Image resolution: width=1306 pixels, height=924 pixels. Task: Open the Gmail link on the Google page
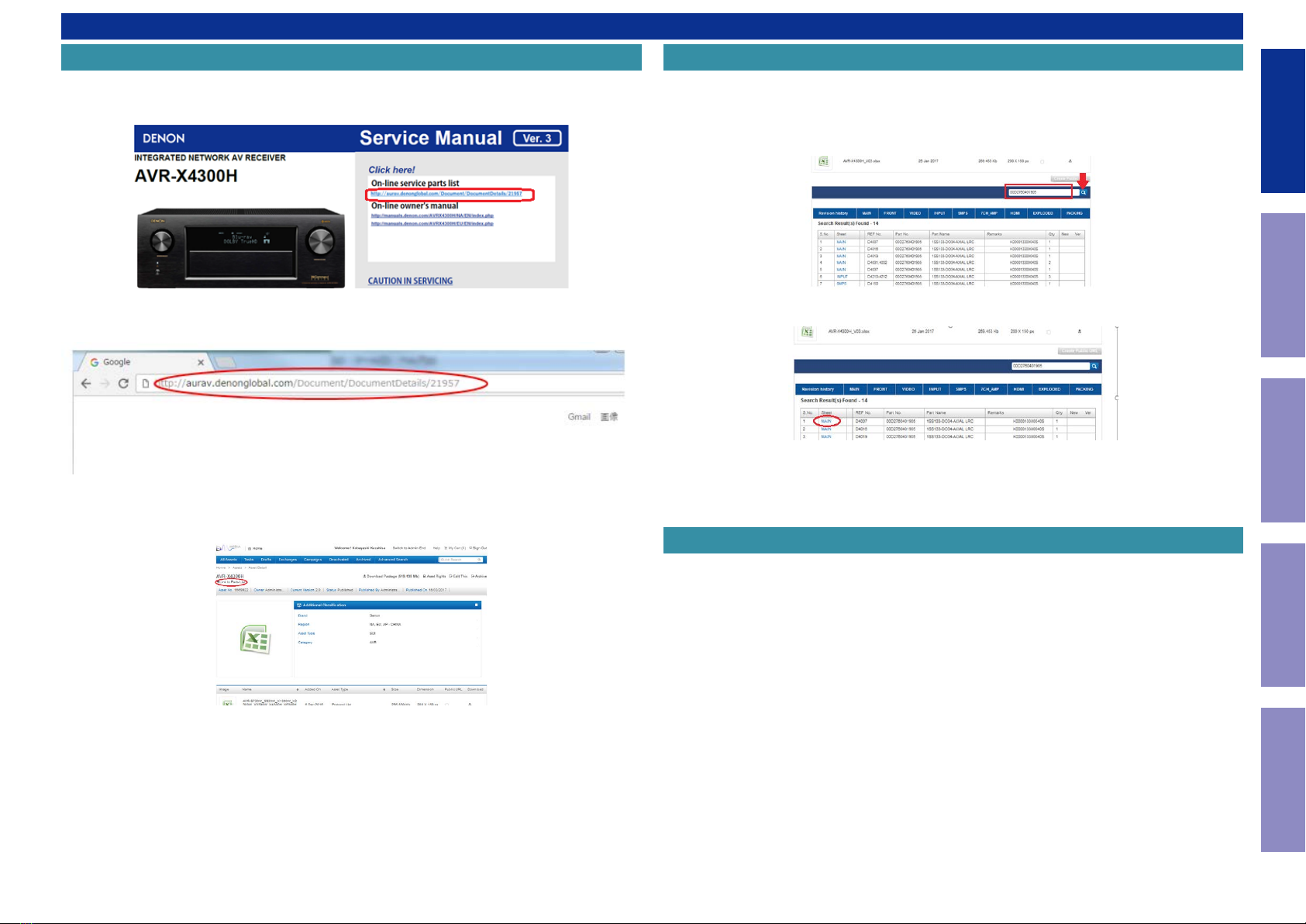point(579,417)
